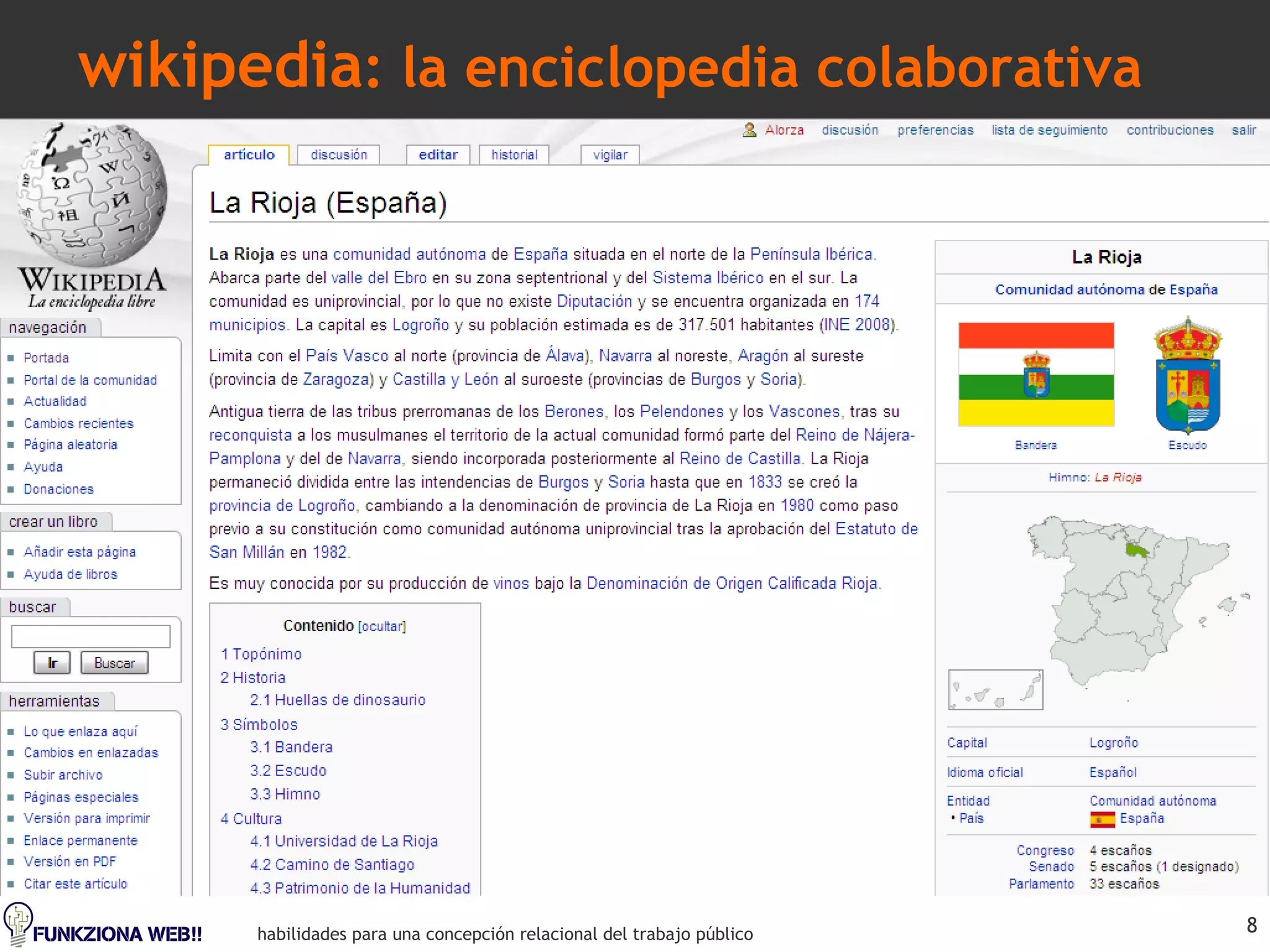Click the user icon beside Alorza
This screenshot has width=1270, height=952.
[750, 130]
